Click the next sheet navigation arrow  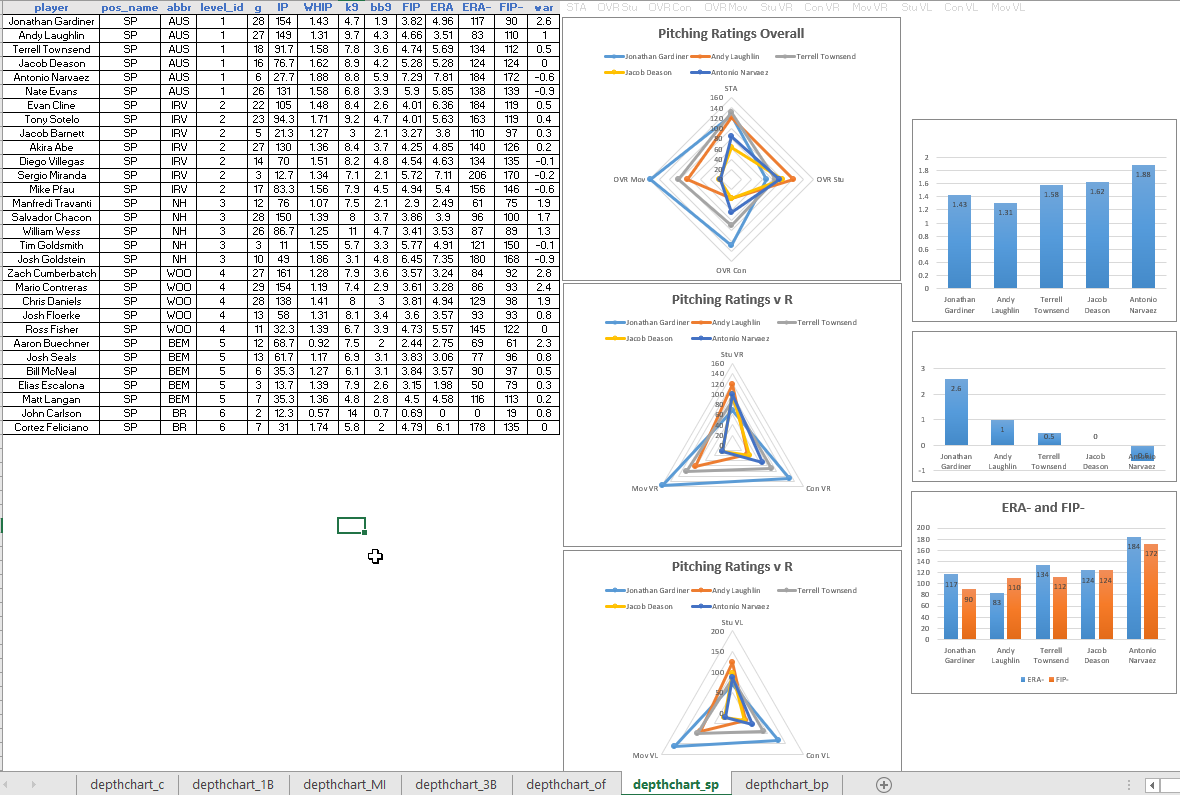click(x=36, y=785)
